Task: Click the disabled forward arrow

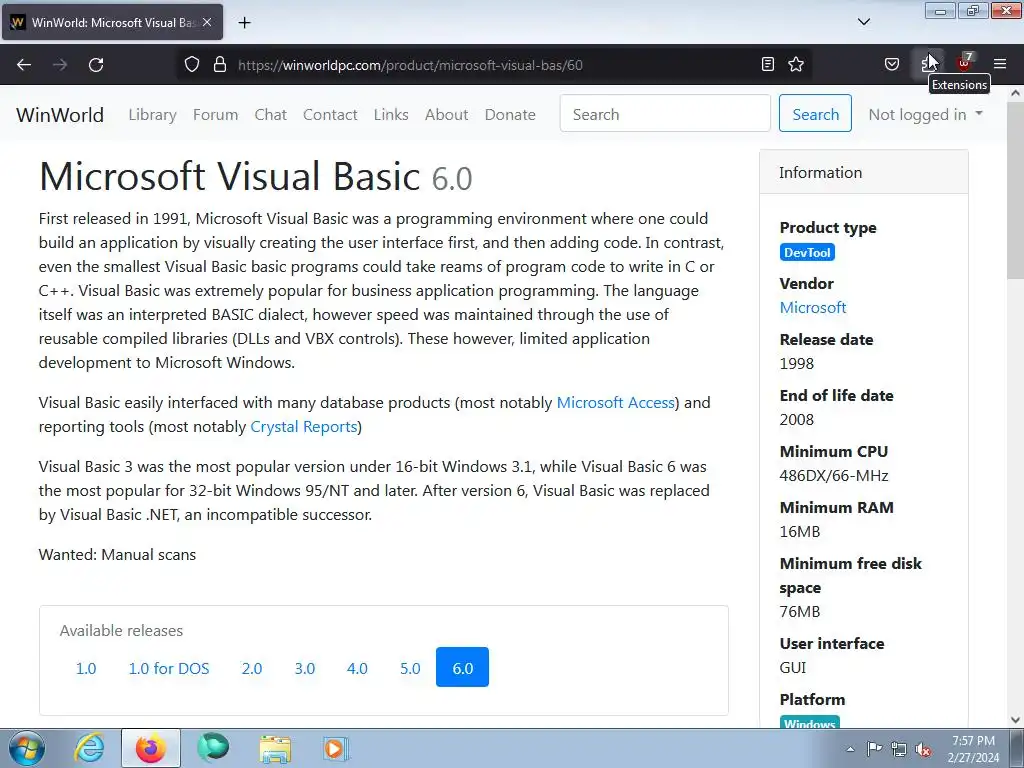Action: pos(60,65)
